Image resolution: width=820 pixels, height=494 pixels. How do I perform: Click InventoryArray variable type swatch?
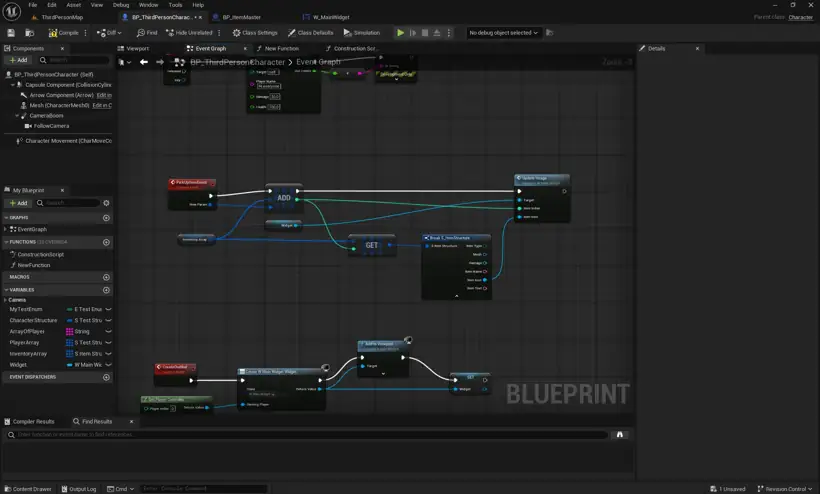coord(70,354)
